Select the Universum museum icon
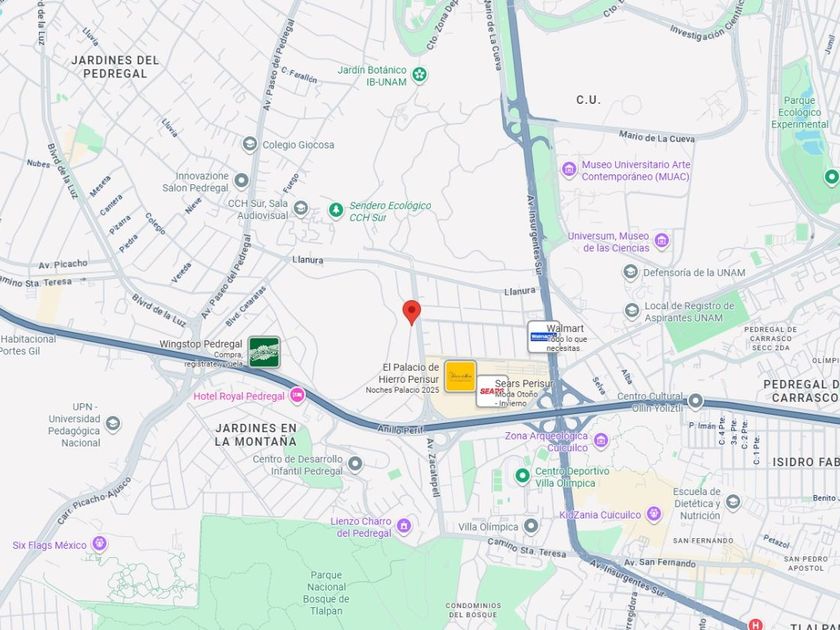Image resolution: width=840 pixels, height=630 pixels. (662, 241)
